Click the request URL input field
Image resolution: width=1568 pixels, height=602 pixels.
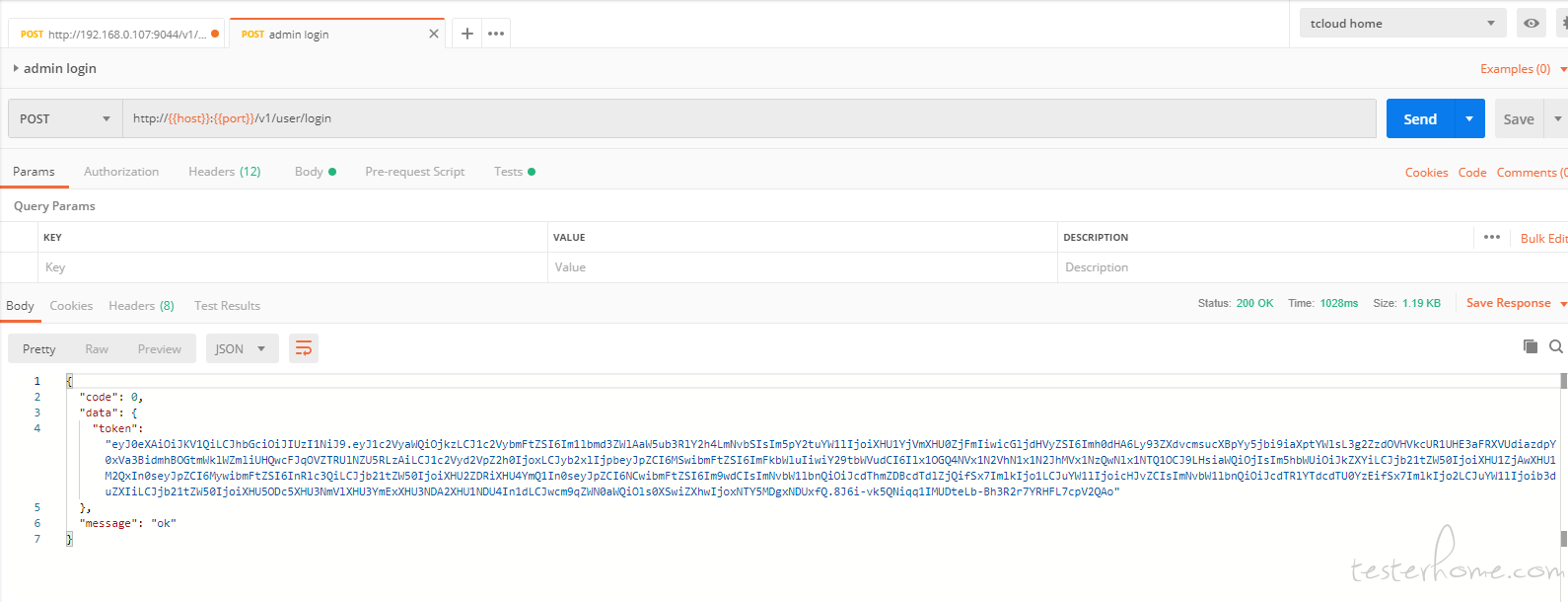749,118
